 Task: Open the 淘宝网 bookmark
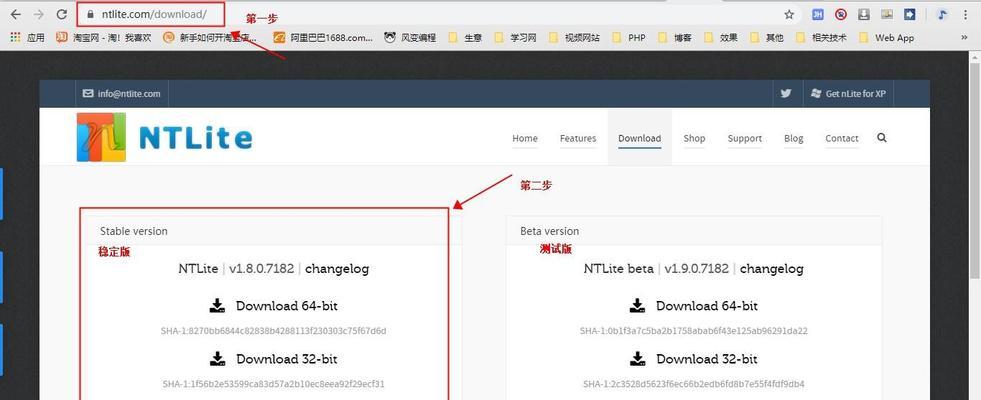(x=104, y=38)
